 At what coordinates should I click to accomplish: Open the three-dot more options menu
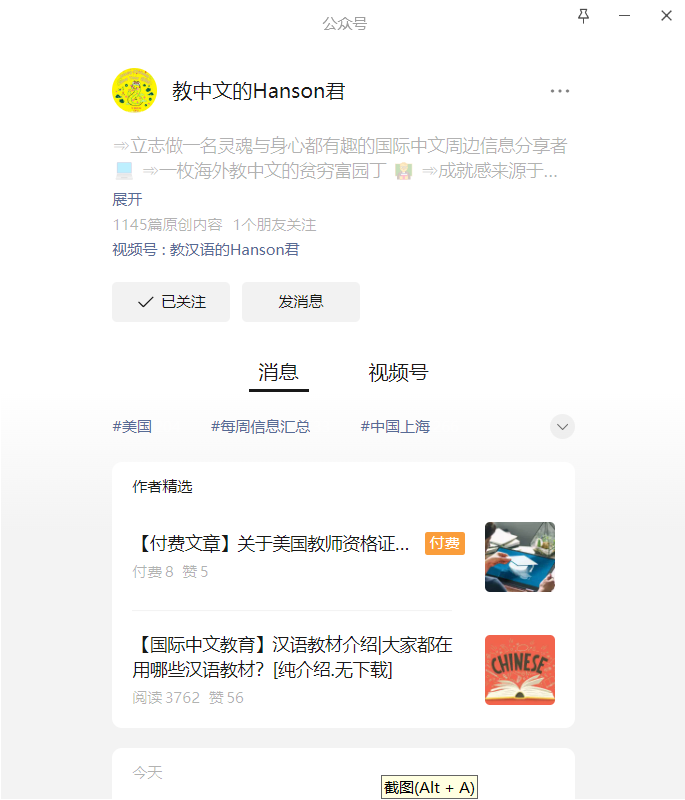[x=560, y=91]
